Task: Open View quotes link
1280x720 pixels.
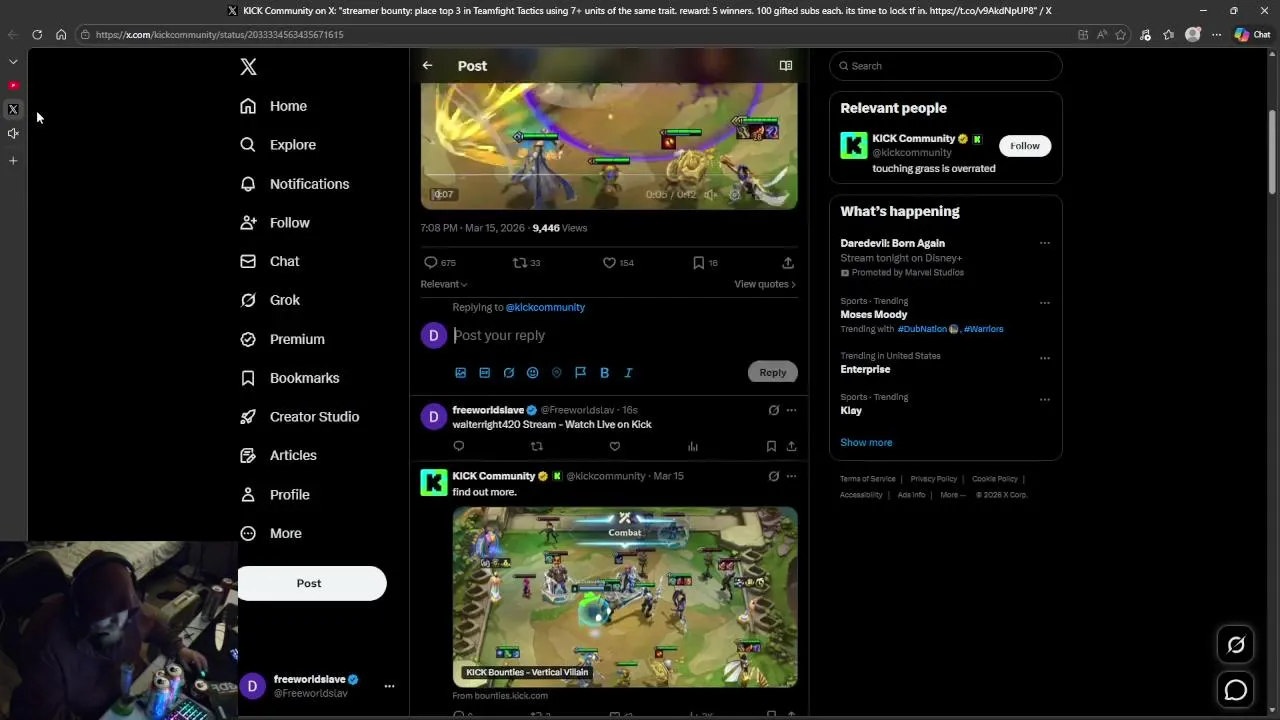Action: [x=765, y=284]
